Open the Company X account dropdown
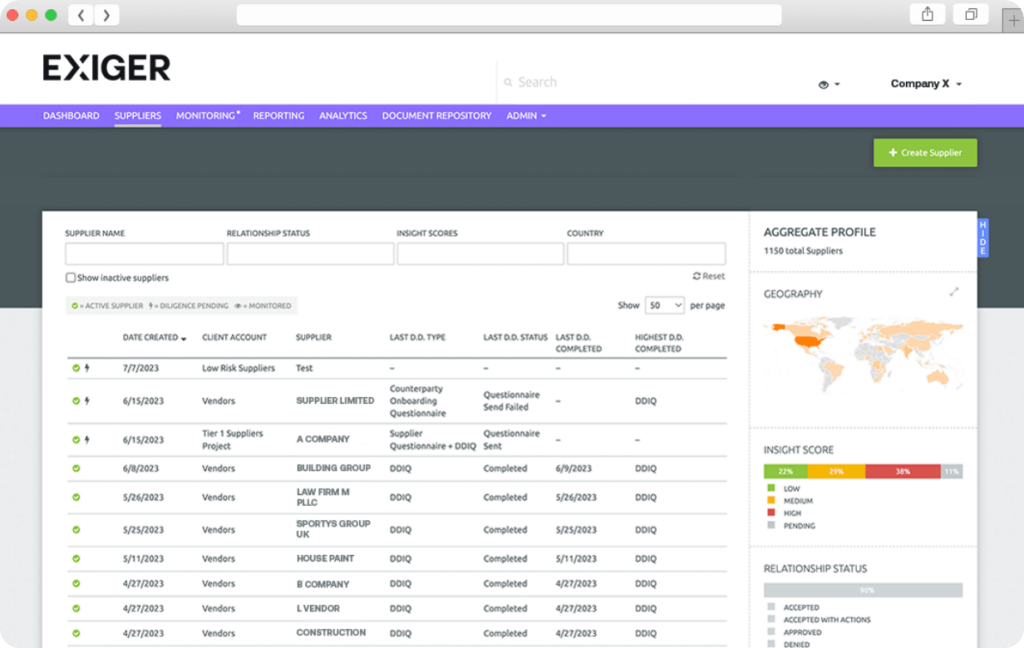 click(x=926, y=84)
